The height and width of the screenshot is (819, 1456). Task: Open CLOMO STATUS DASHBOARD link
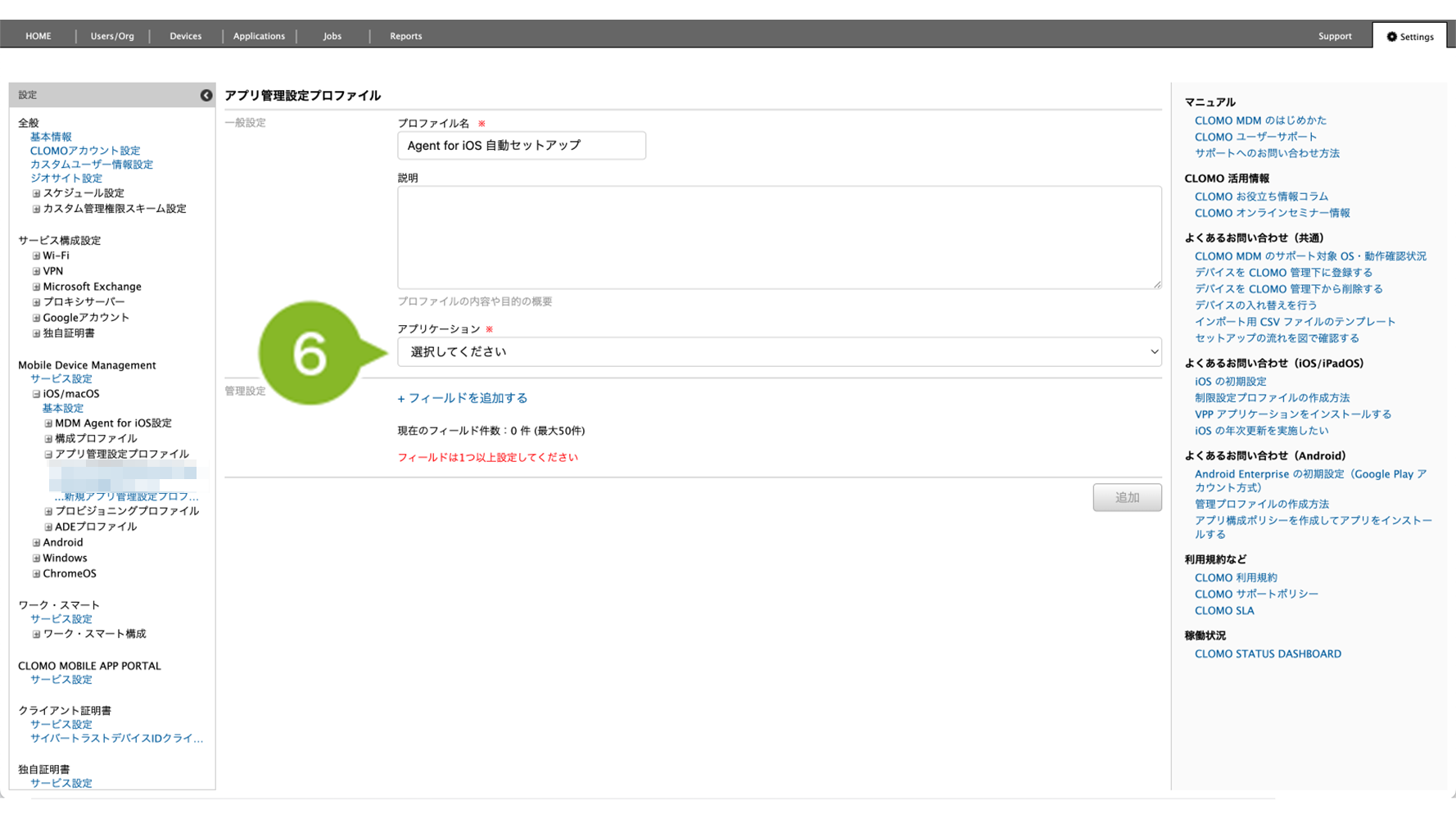(x=1267, y=654)
